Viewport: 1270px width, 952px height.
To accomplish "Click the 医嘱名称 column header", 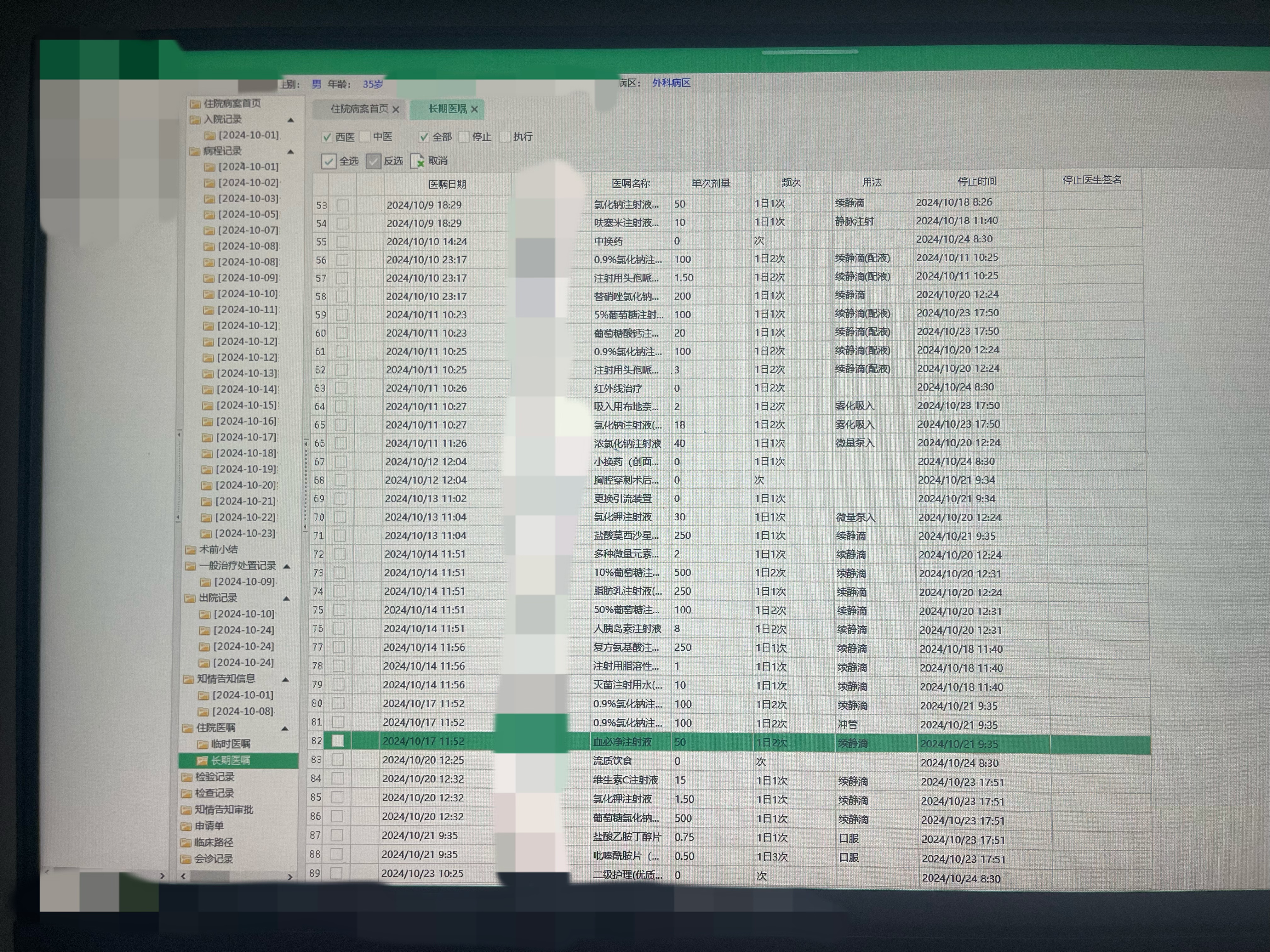I will (631, 184).
